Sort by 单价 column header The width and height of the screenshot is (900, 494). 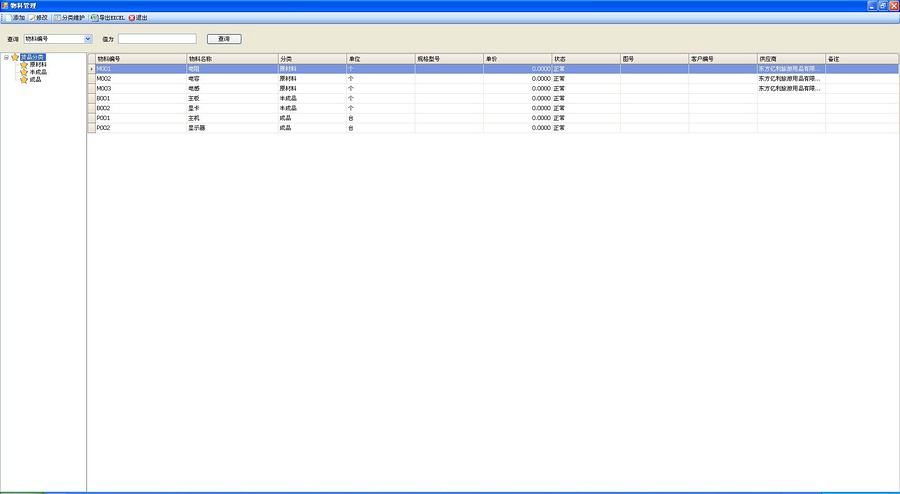(x=517, y=59)
